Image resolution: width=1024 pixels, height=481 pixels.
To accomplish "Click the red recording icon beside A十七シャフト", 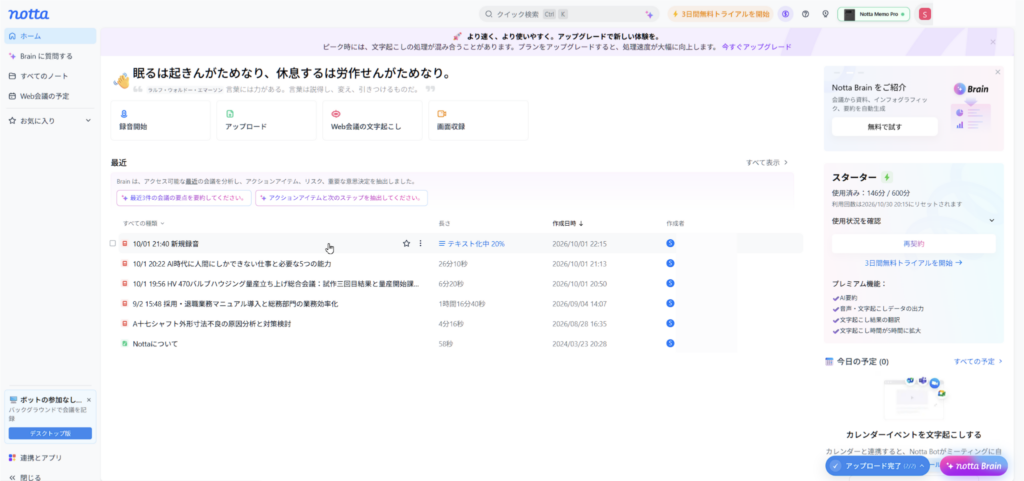I will click(124, 323).
